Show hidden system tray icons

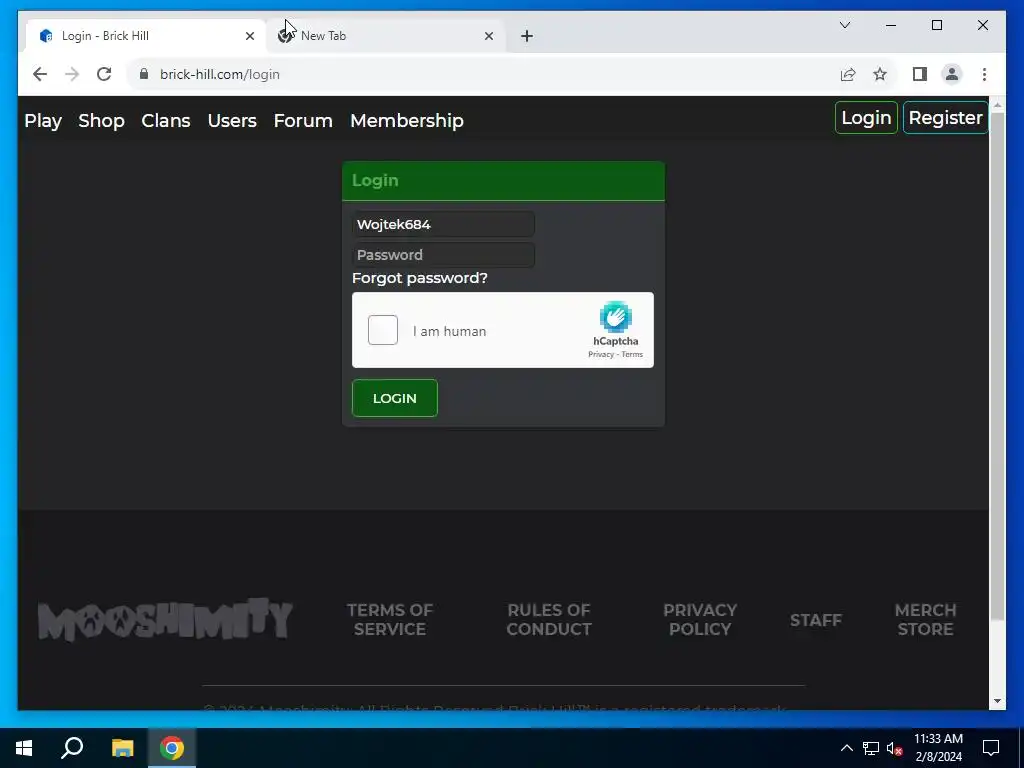[846, 748]
